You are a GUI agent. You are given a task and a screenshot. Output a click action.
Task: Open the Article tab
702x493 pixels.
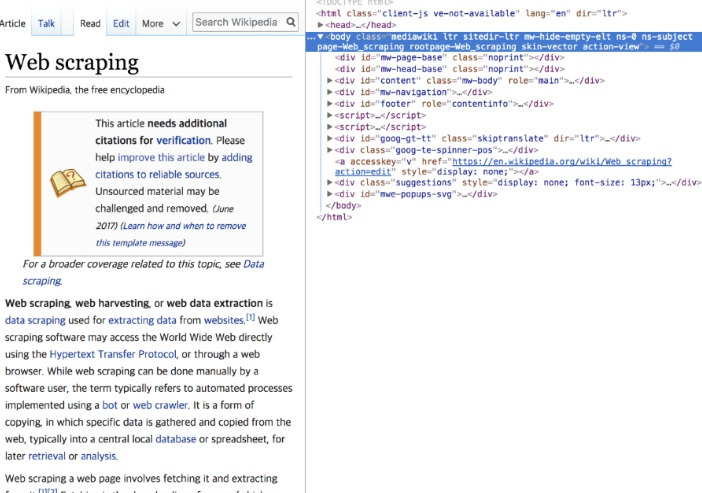(x=13, y=23)
